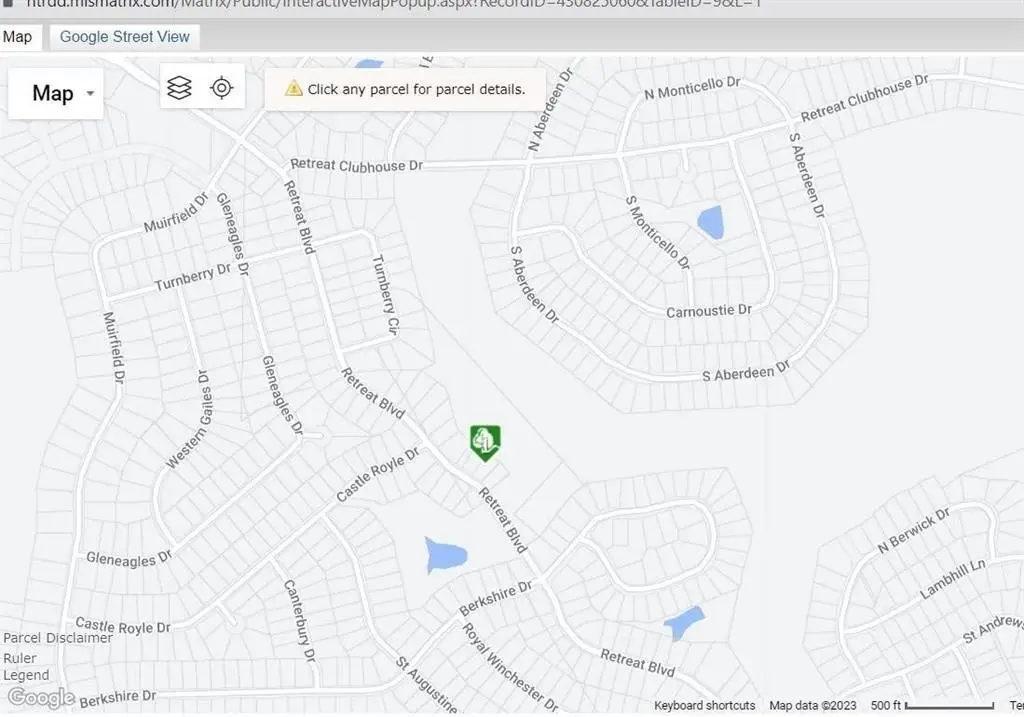
Task: Click the yellow warning triangle icon
Action: [293, 89]
